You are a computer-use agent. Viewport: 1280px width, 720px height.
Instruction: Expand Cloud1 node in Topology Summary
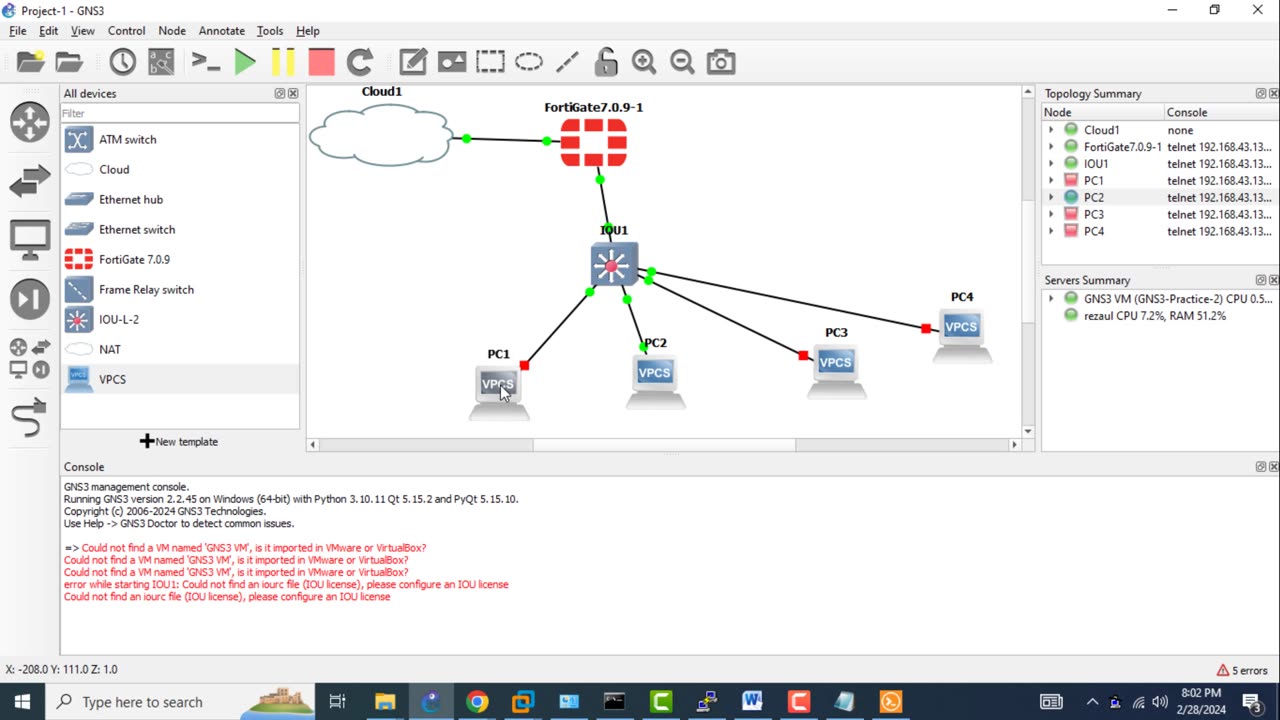pyautogui.click(x=1051, y=130)
